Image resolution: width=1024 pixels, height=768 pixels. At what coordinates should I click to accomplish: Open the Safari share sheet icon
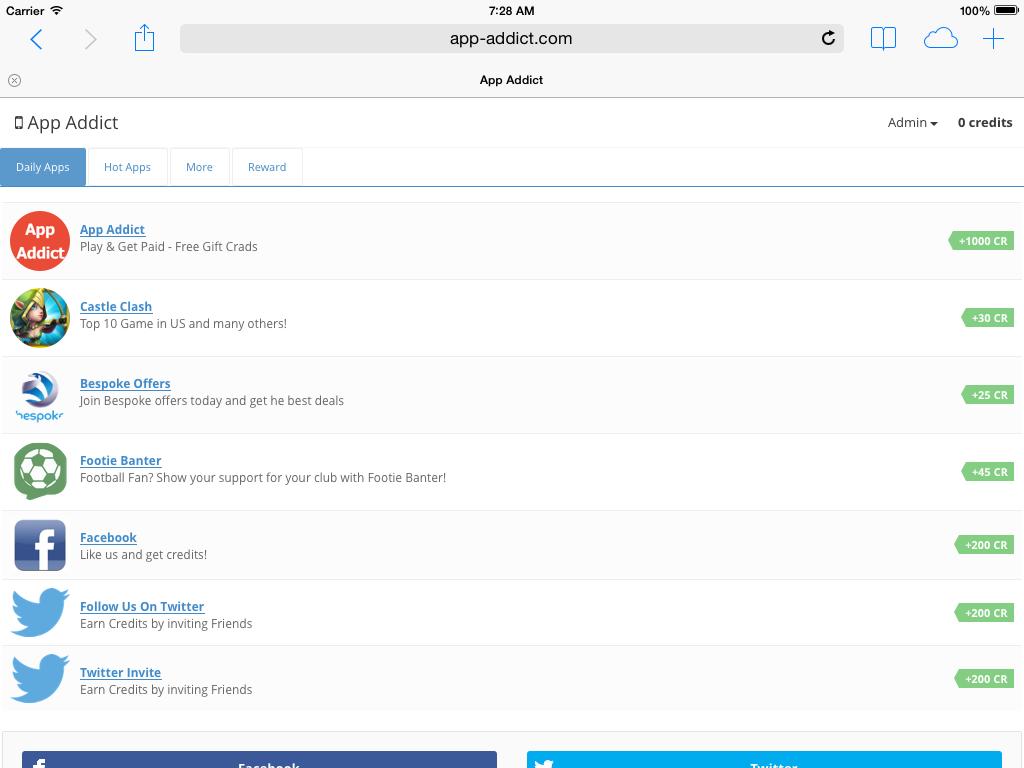[144, 39]
